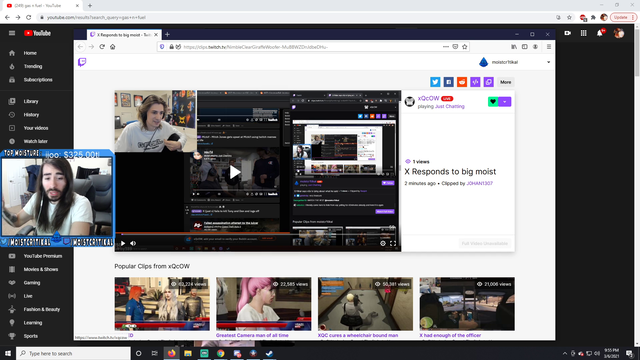Open the clip thumbnail with 21,006 views
This screenshot has width=640, height=360.
point(467,304)
